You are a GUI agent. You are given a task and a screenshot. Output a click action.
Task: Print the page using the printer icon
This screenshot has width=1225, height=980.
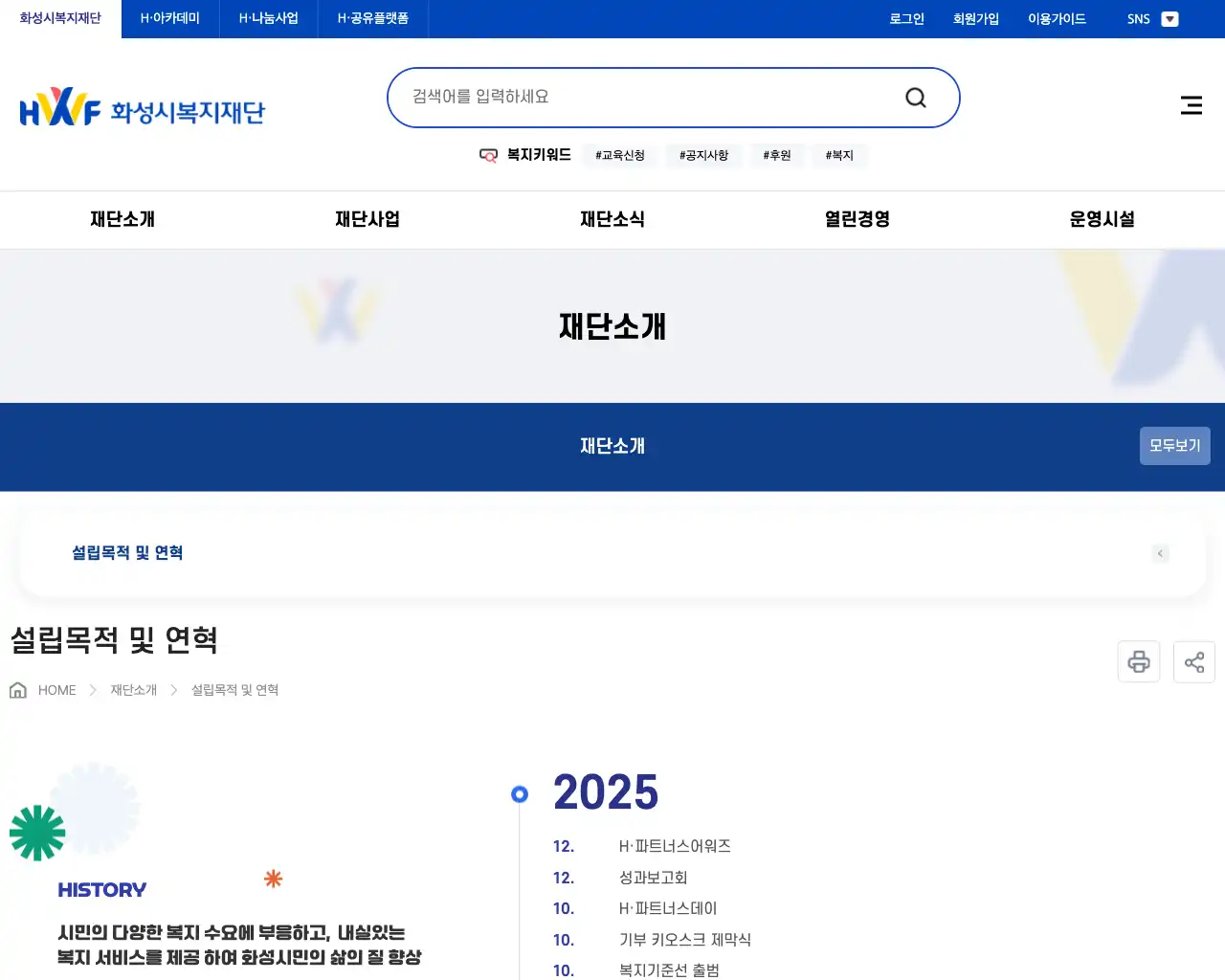pyautogui.click(x=1138, y=661)
